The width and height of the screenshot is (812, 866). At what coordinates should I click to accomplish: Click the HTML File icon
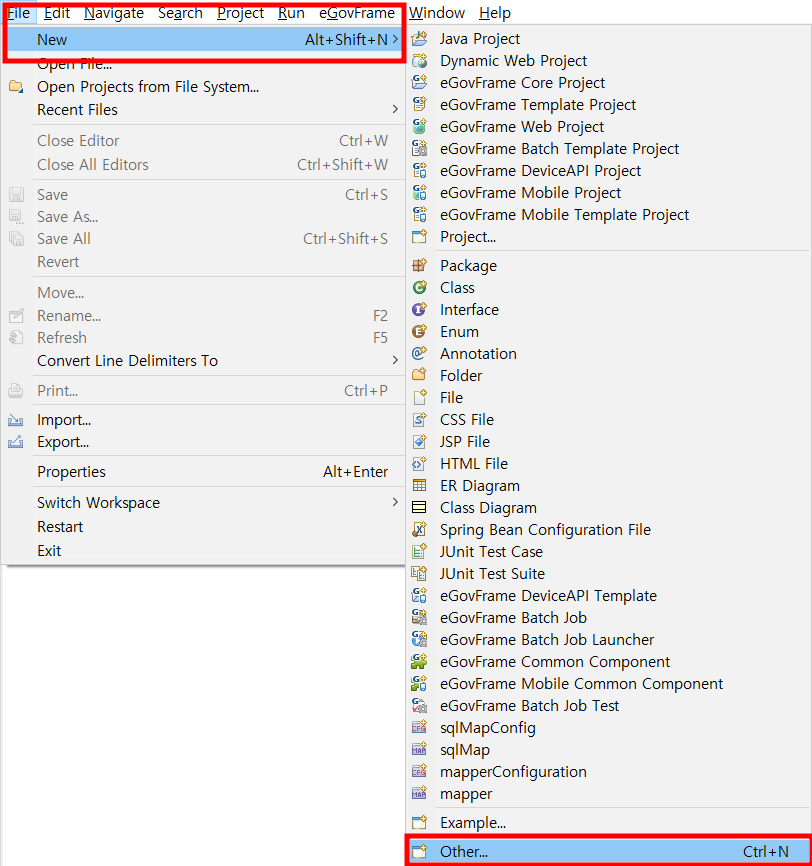(420, 464)
